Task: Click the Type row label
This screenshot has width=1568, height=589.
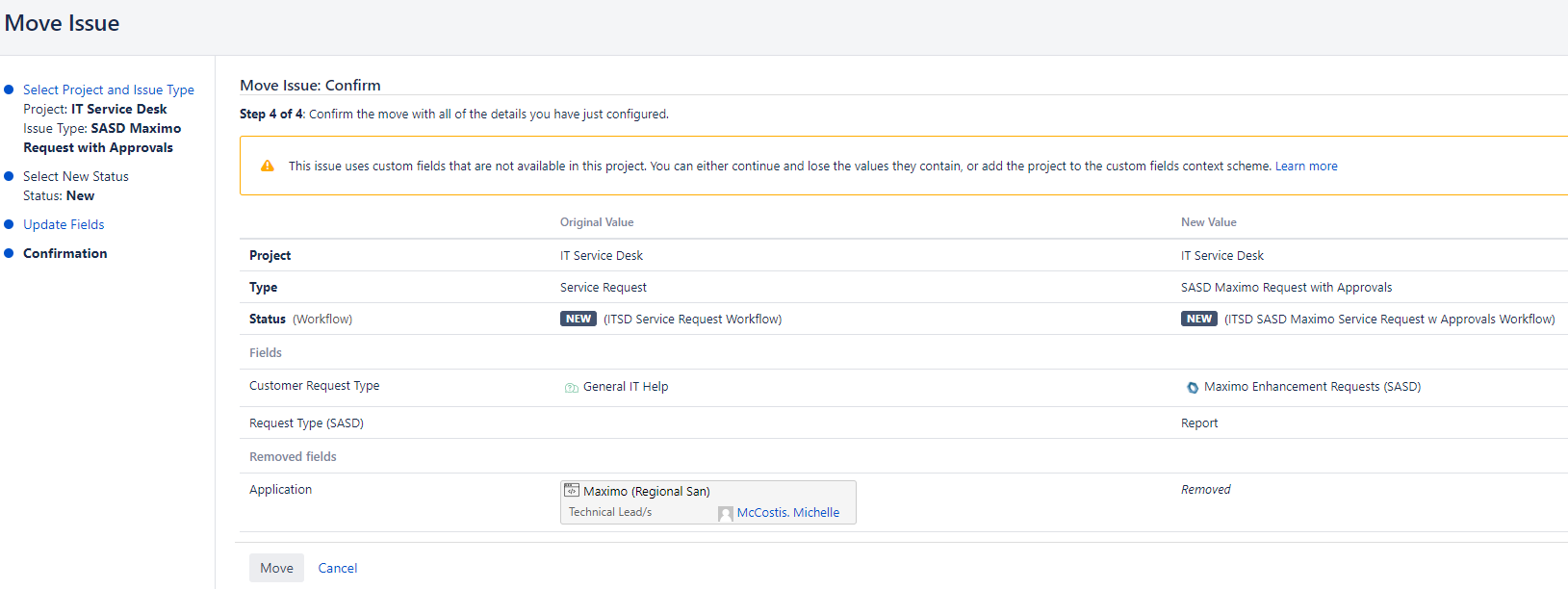Action: coord(263,287)
